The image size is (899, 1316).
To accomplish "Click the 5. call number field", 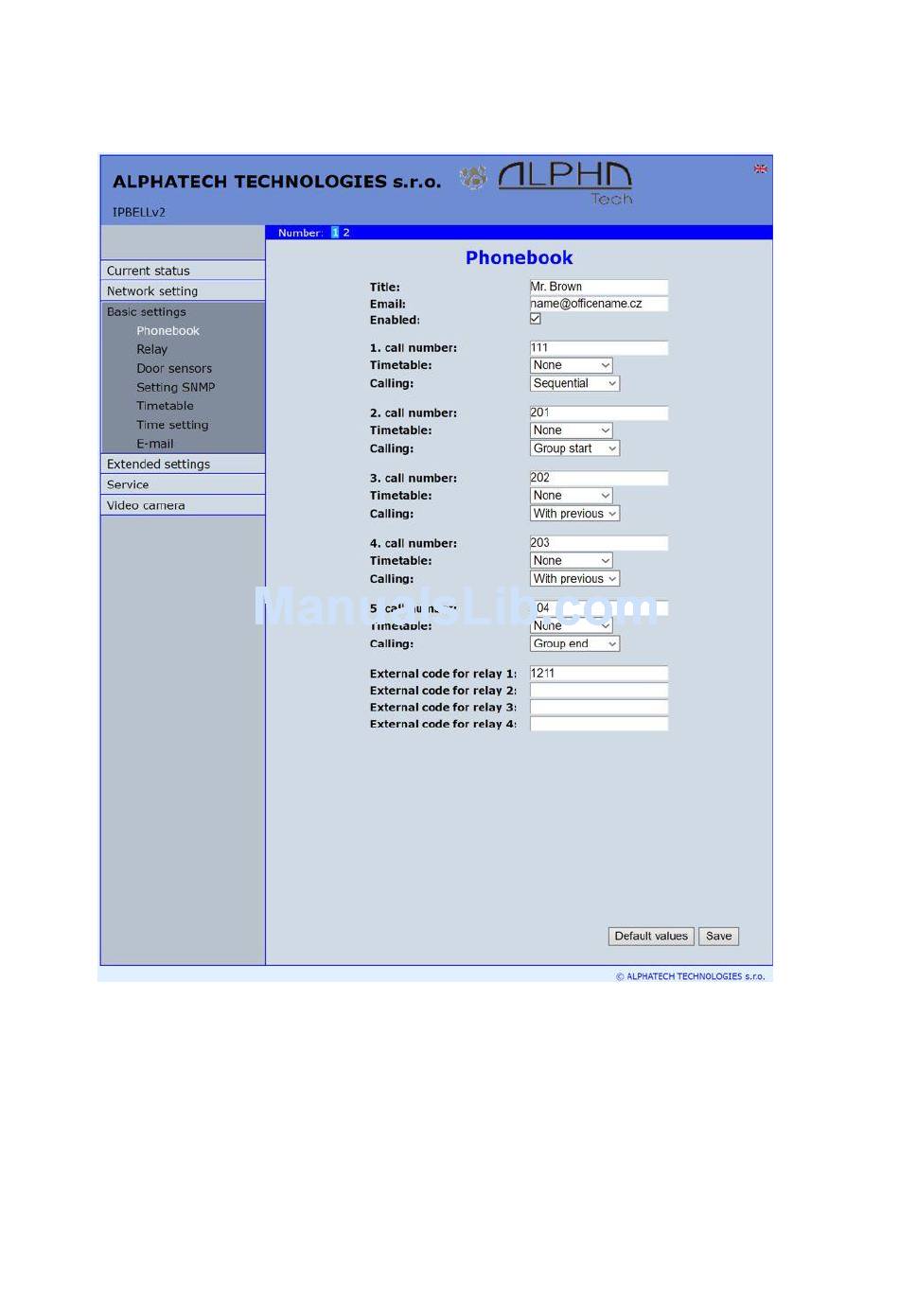I will pyautogui.click(x=599, y=608).
